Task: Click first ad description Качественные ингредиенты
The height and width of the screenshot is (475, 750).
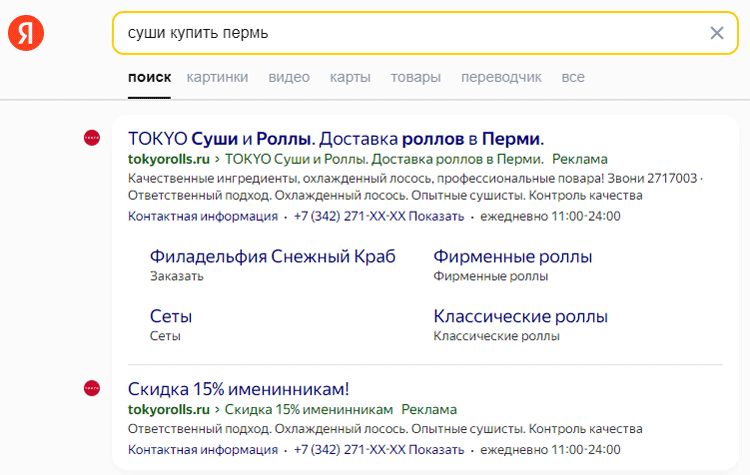Action: [415, 187]
